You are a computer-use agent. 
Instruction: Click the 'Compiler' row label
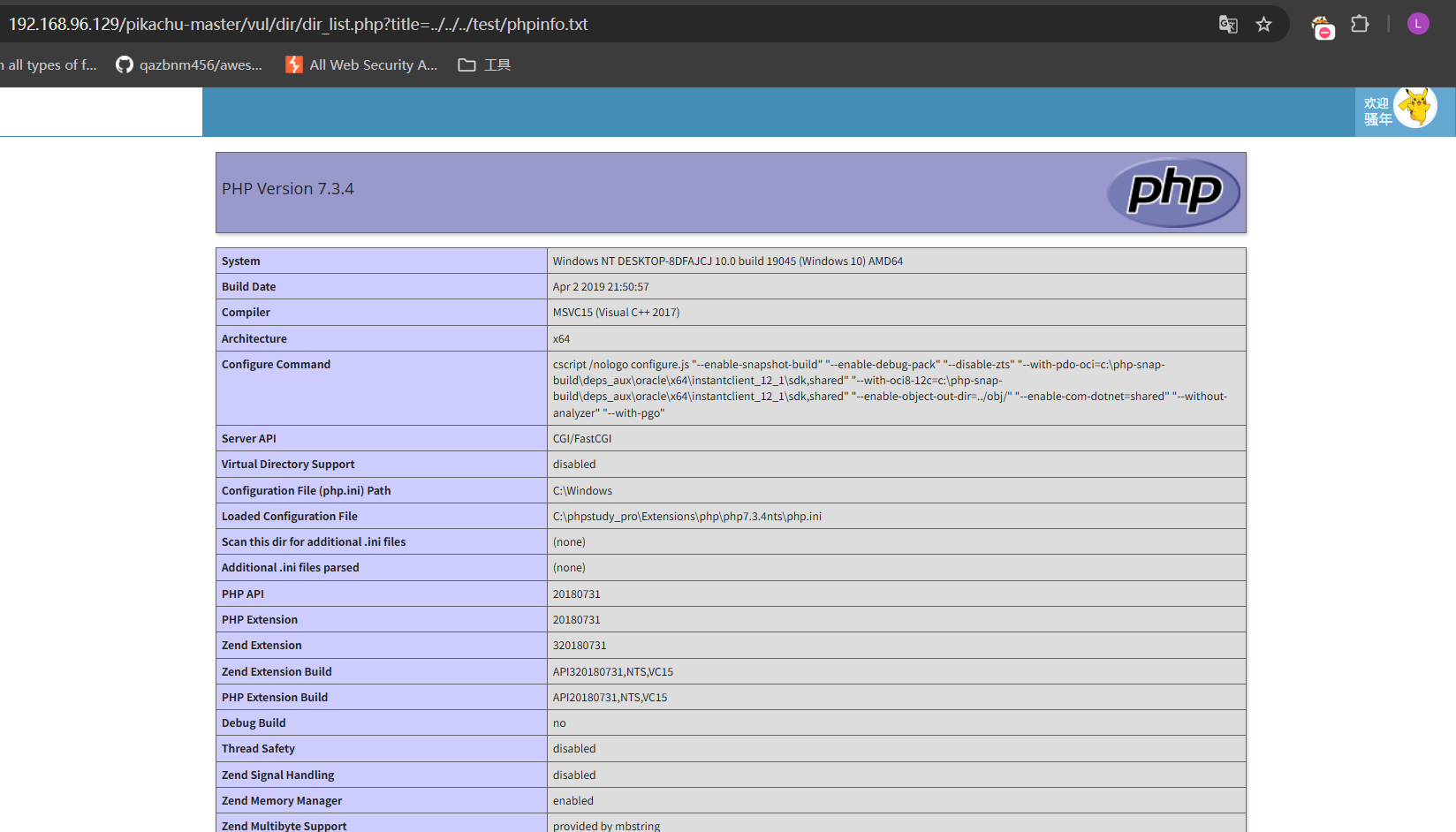coord(246,313)
